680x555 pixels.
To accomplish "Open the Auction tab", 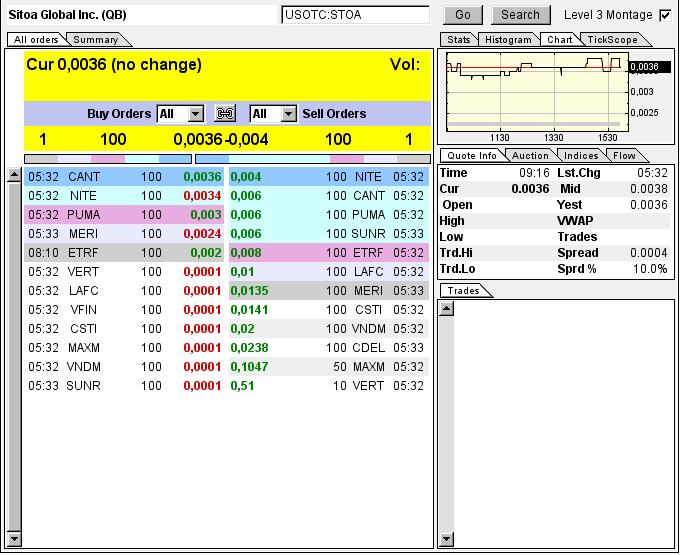I will click(530, 156).
